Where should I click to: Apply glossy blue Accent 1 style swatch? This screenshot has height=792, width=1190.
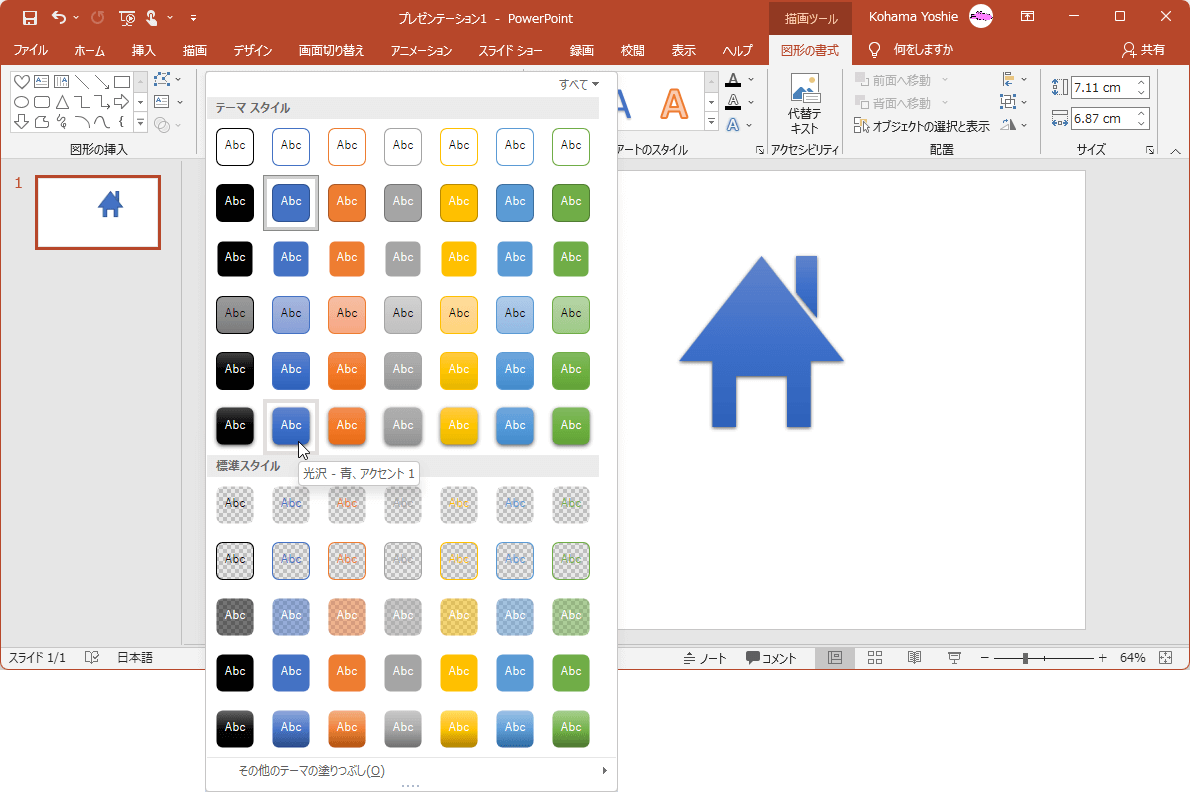[291, 426]
